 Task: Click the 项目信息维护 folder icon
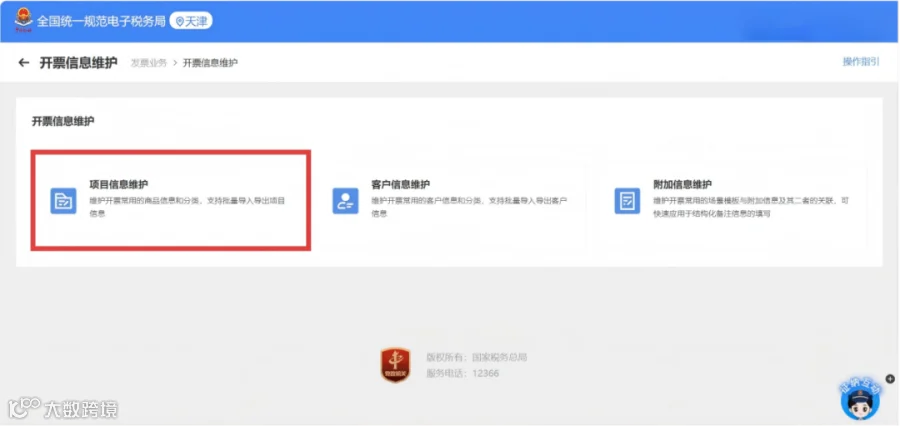[x=63, y=201]
